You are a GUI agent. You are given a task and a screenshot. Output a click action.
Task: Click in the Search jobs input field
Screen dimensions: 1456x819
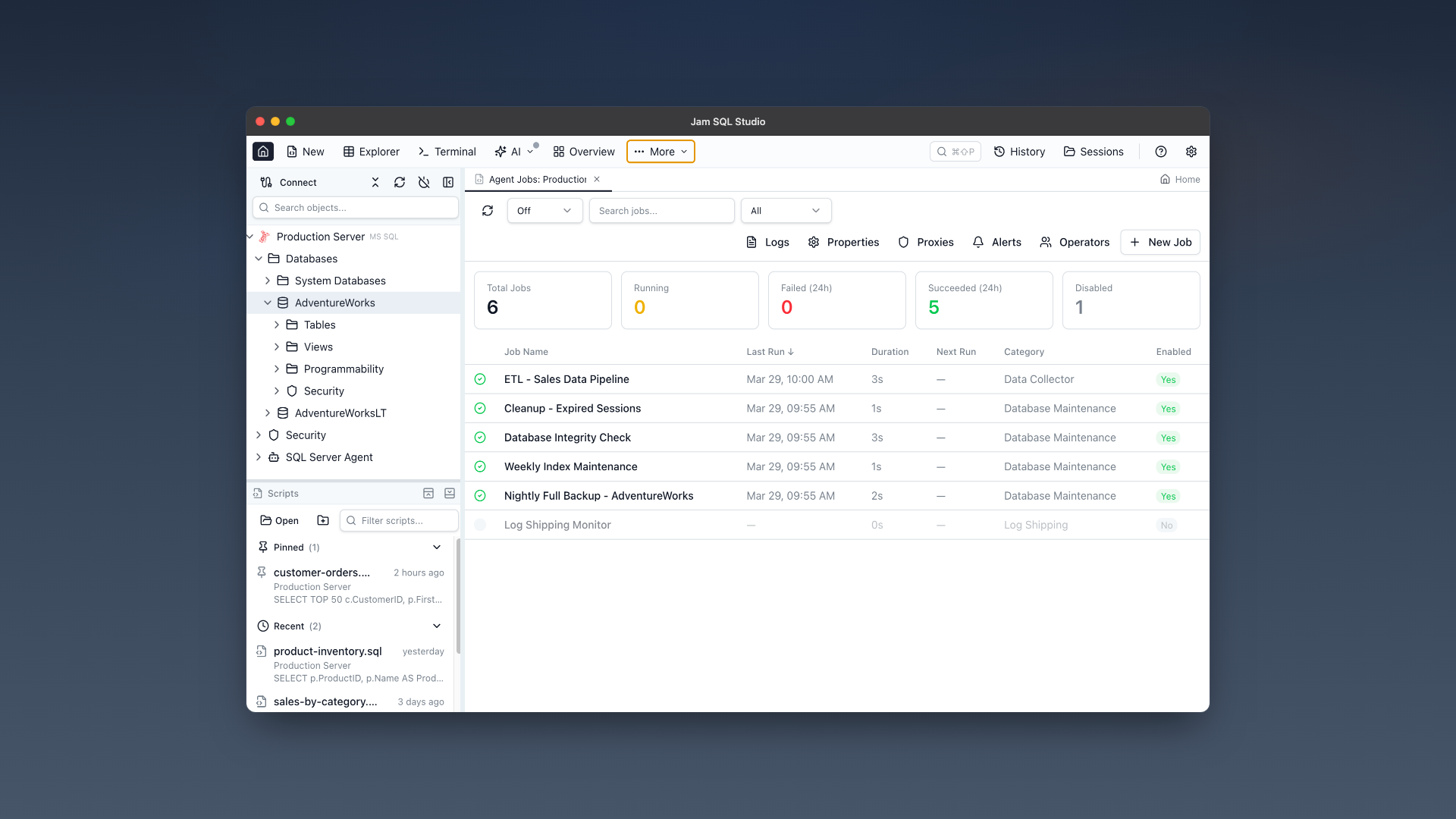pyautogui.click(x=661, y=210)
